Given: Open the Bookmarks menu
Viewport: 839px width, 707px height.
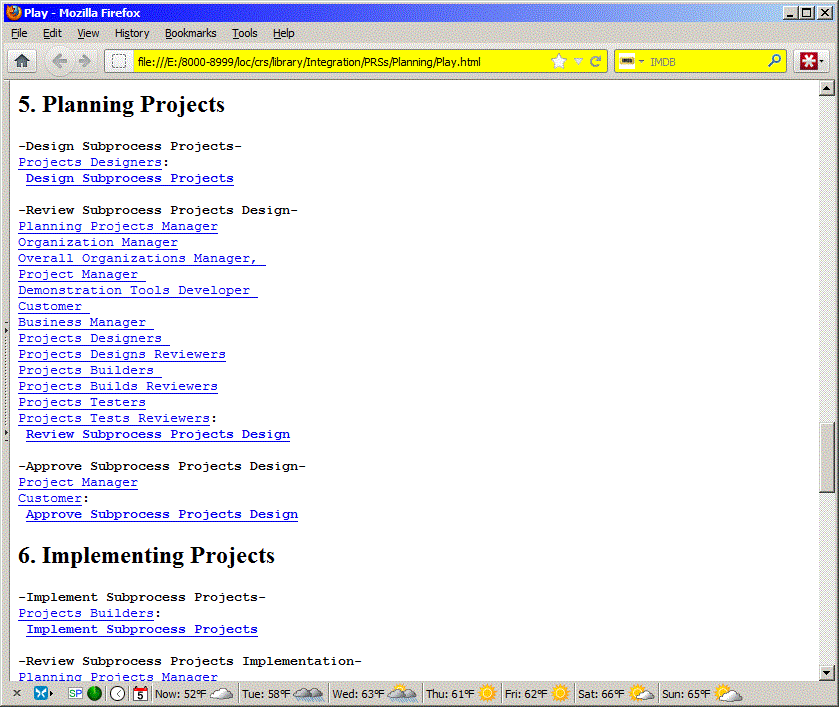Looking at the screenshot, I should [190, 33].
